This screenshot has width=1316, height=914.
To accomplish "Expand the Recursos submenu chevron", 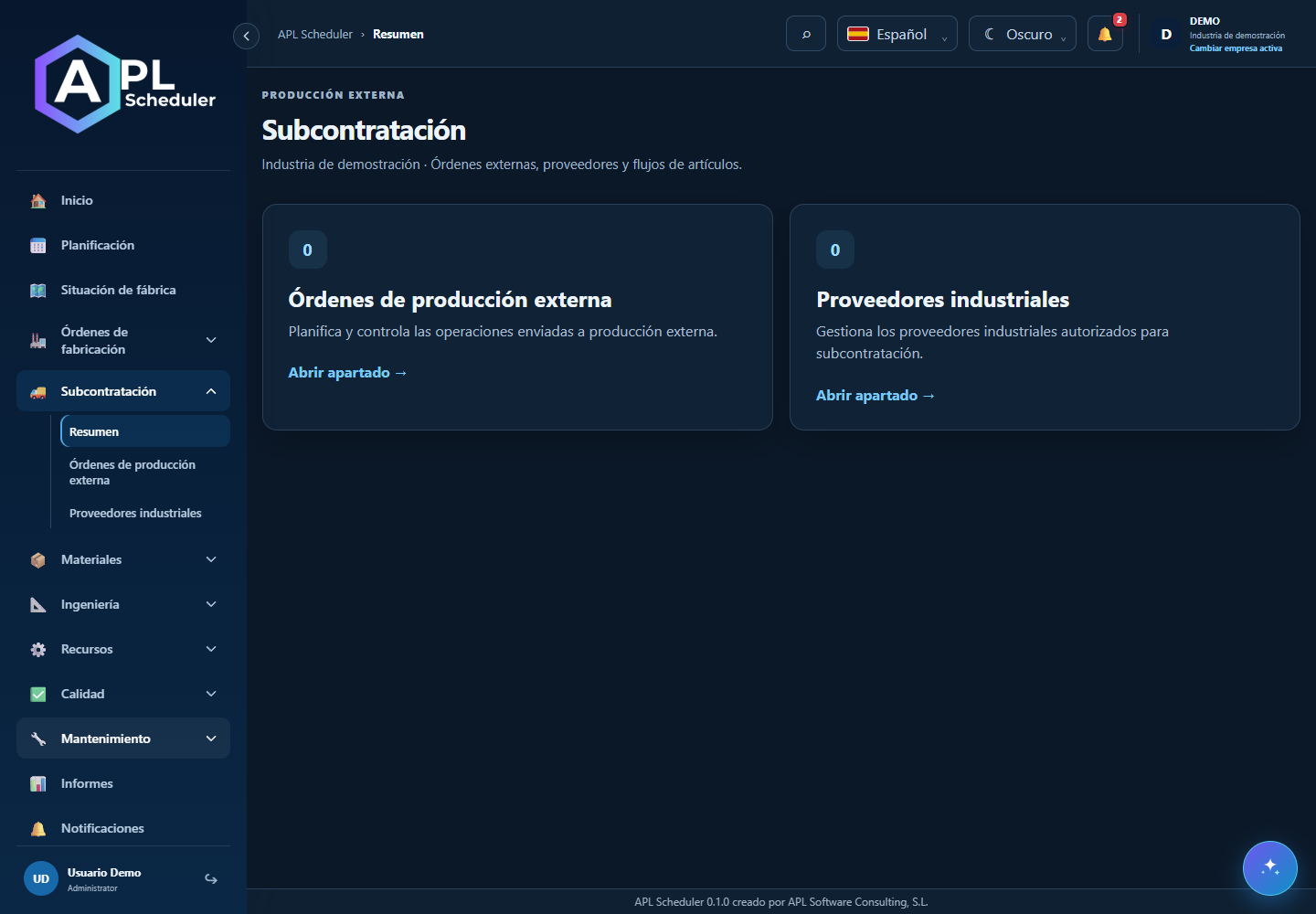I will click(x=211, y=649).
